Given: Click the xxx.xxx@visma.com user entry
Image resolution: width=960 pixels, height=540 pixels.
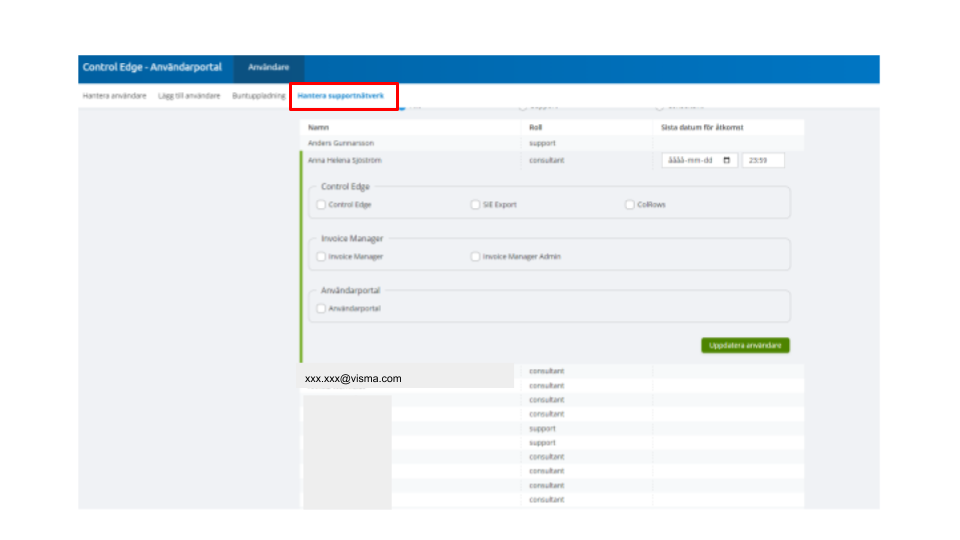Looking at the screenshot, I should 353,378.
